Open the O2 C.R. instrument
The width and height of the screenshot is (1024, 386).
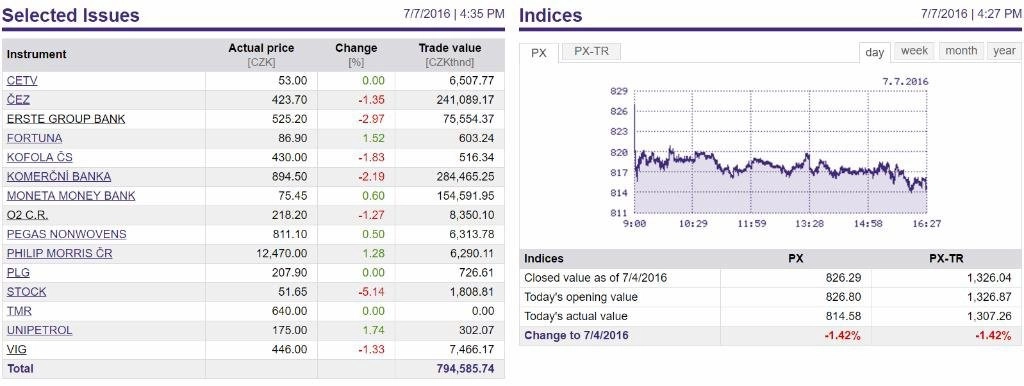pyautogui.click(x=27, y=215)
